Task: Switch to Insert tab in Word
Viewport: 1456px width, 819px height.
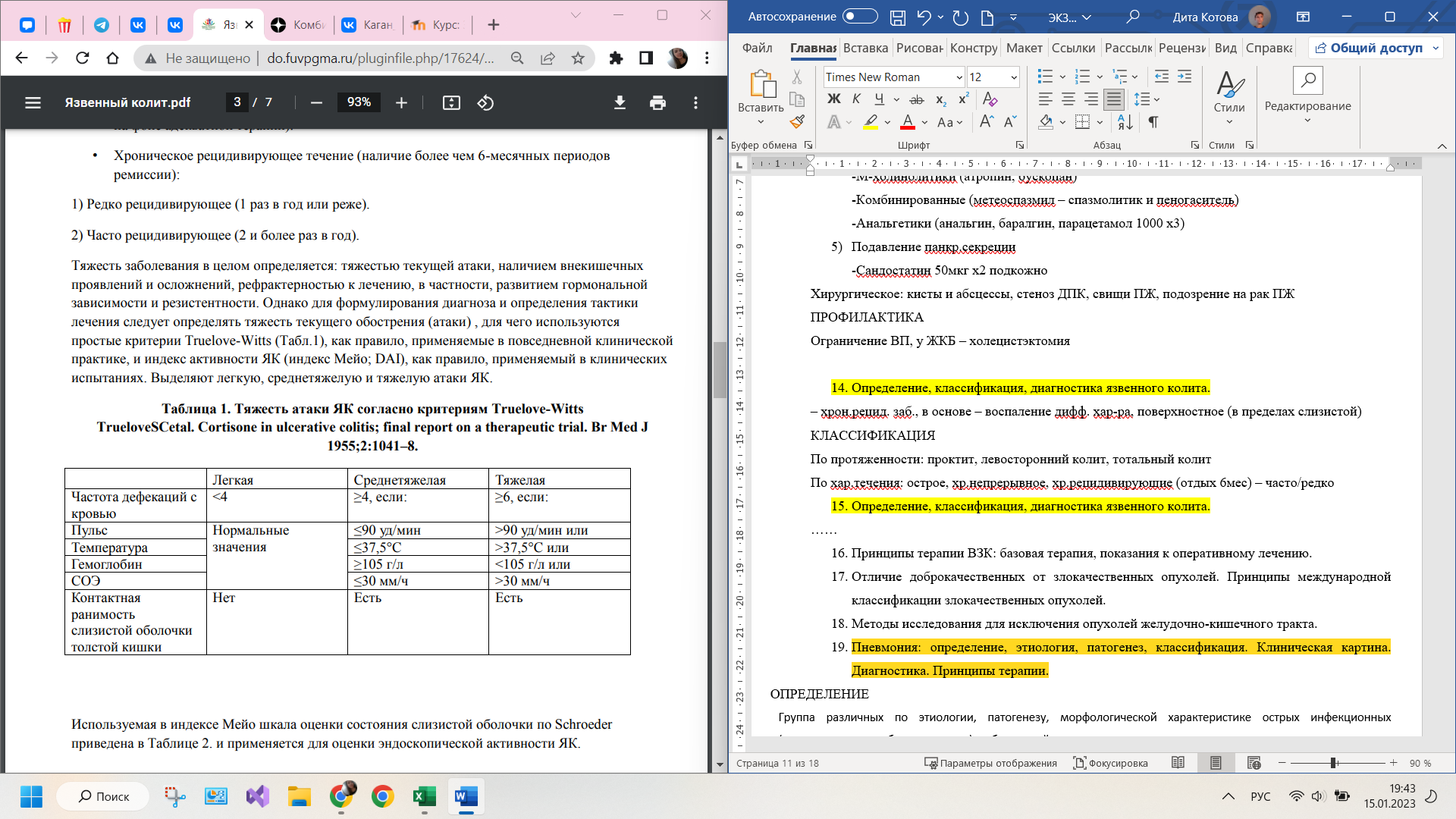Action: pos(865,48)
